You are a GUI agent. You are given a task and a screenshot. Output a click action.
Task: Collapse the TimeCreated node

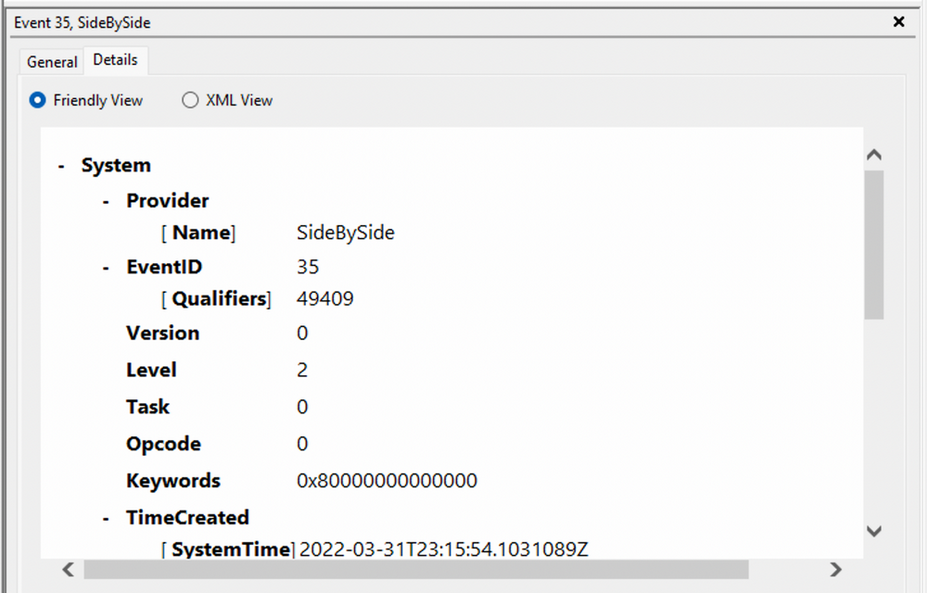click(x=105, y=517)
